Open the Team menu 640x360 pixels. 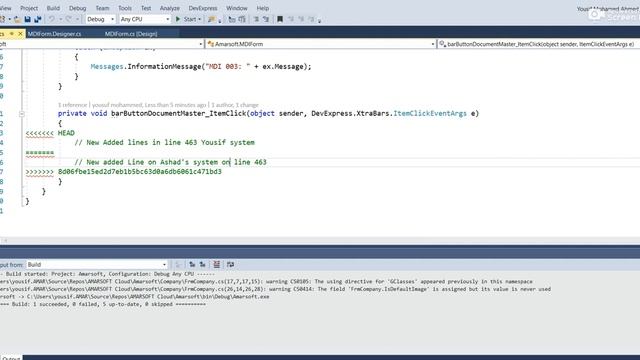pyautogui.click(x=102, y=8)
